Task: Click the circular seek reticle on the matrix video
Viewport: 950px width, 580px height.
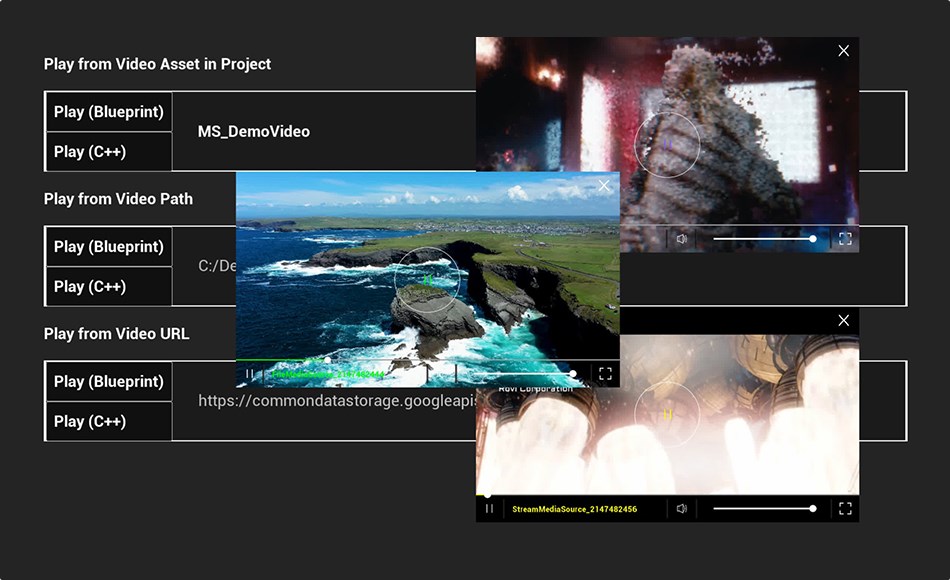Action: 668,146
